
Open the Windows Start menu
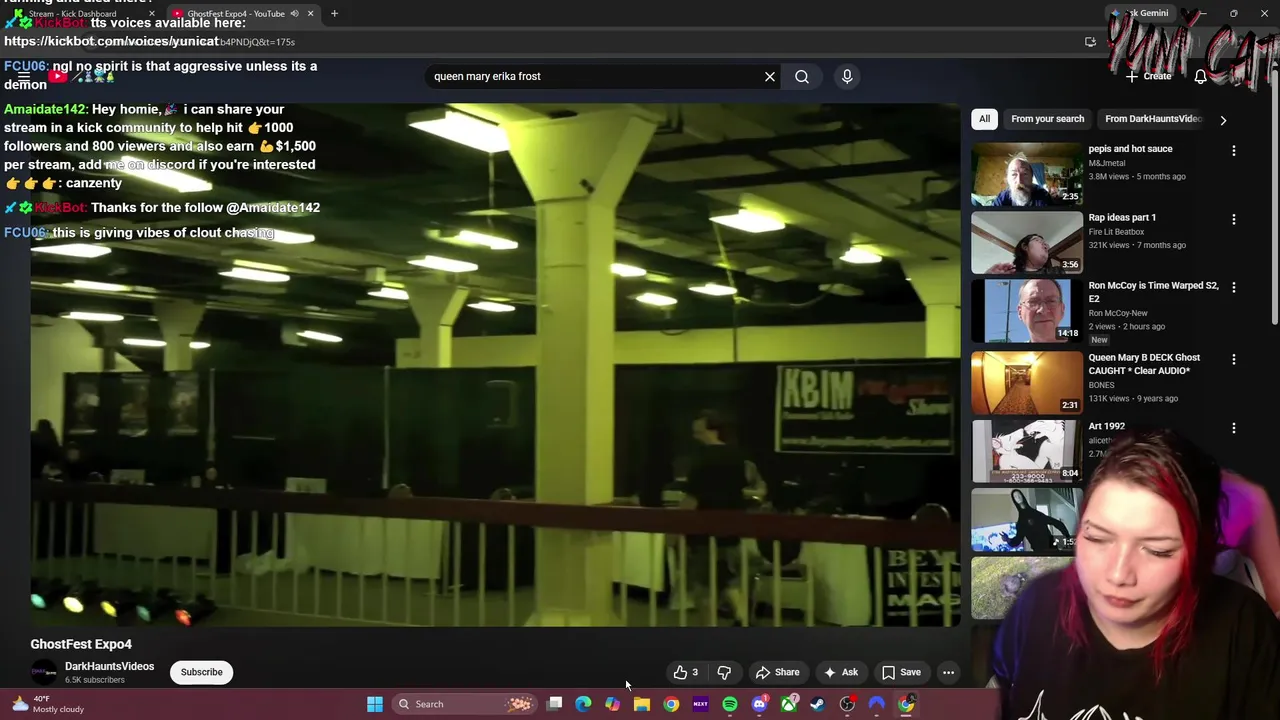coord(375,704)
